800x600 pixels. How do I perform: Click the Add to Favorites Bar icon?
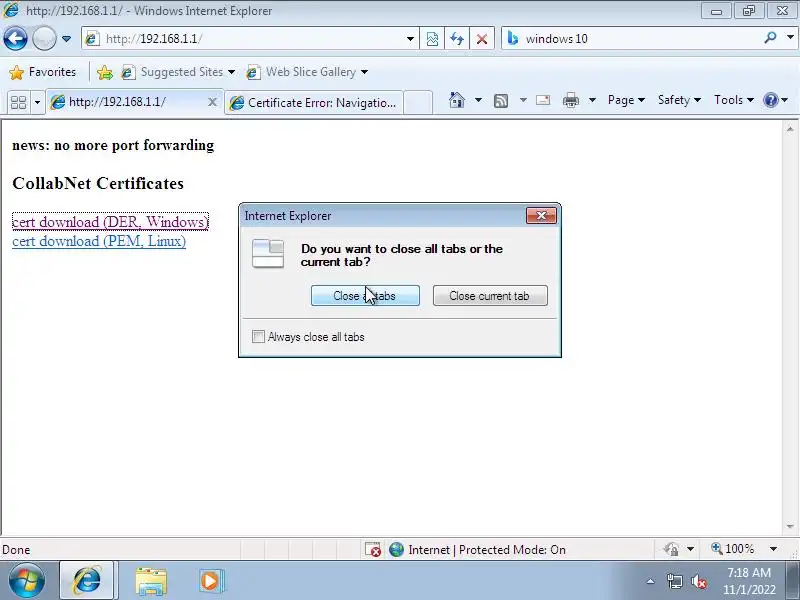tap(105, 72)
